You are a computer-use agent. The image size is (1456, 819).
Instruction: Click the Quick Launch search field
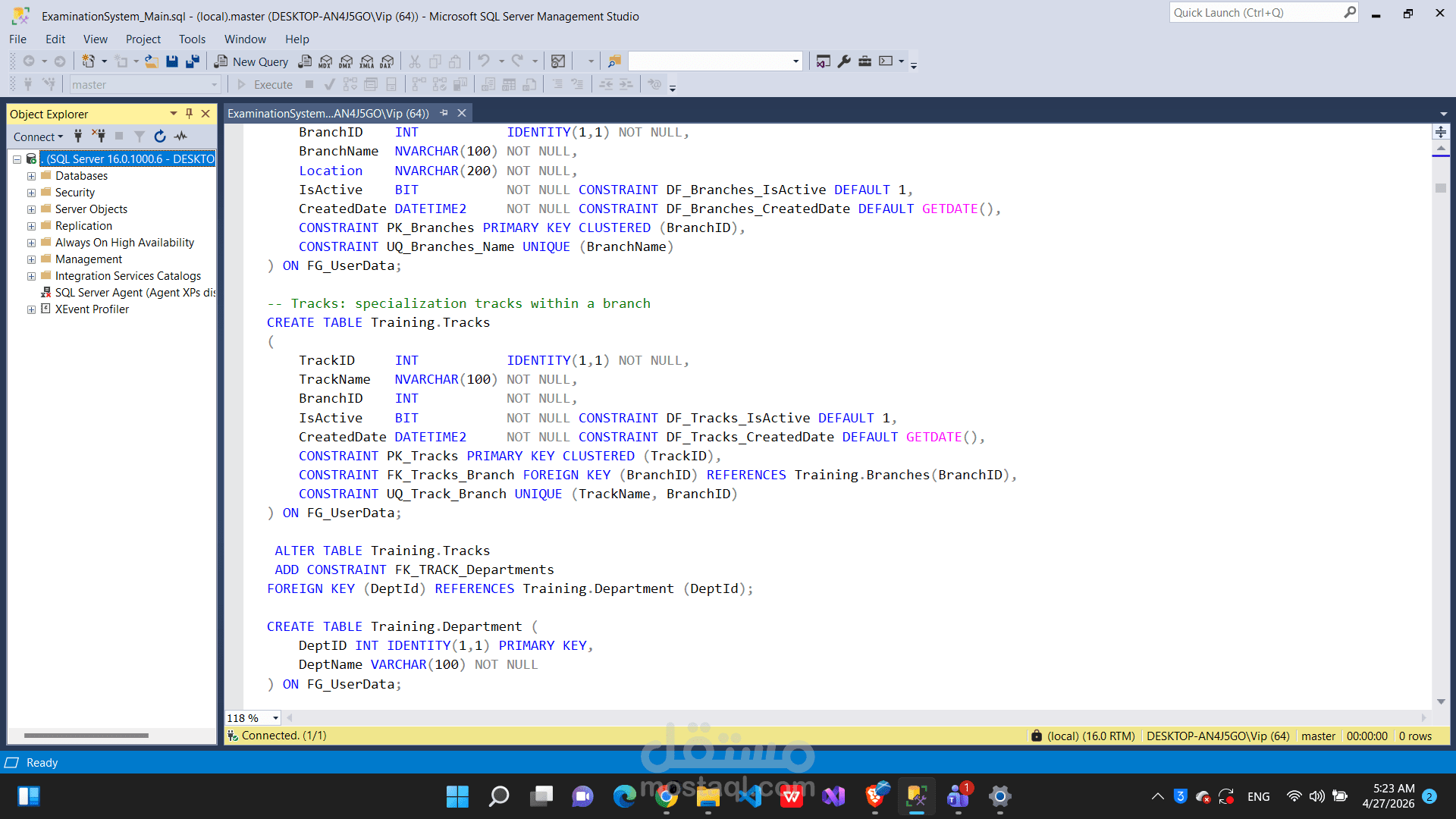(x=1263, y=13)
